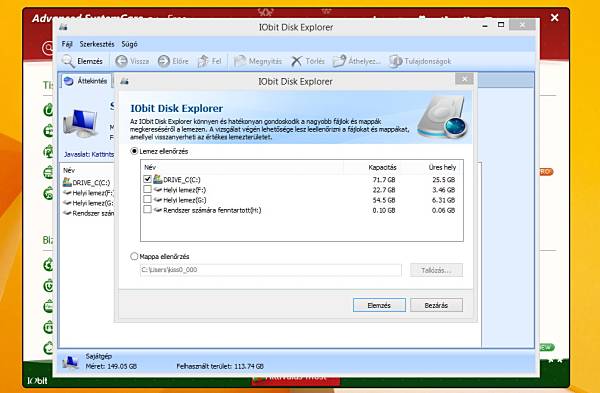Click the dialog's small title bar app icon
This screenshot has height=393, width=600.
(124, 81)
